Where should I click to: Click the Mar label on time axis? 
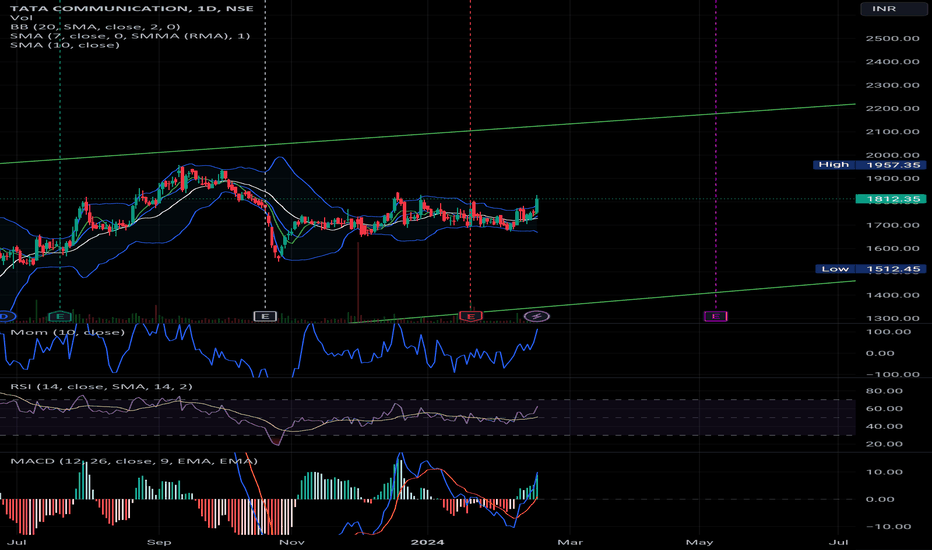[x=570, y=542]
